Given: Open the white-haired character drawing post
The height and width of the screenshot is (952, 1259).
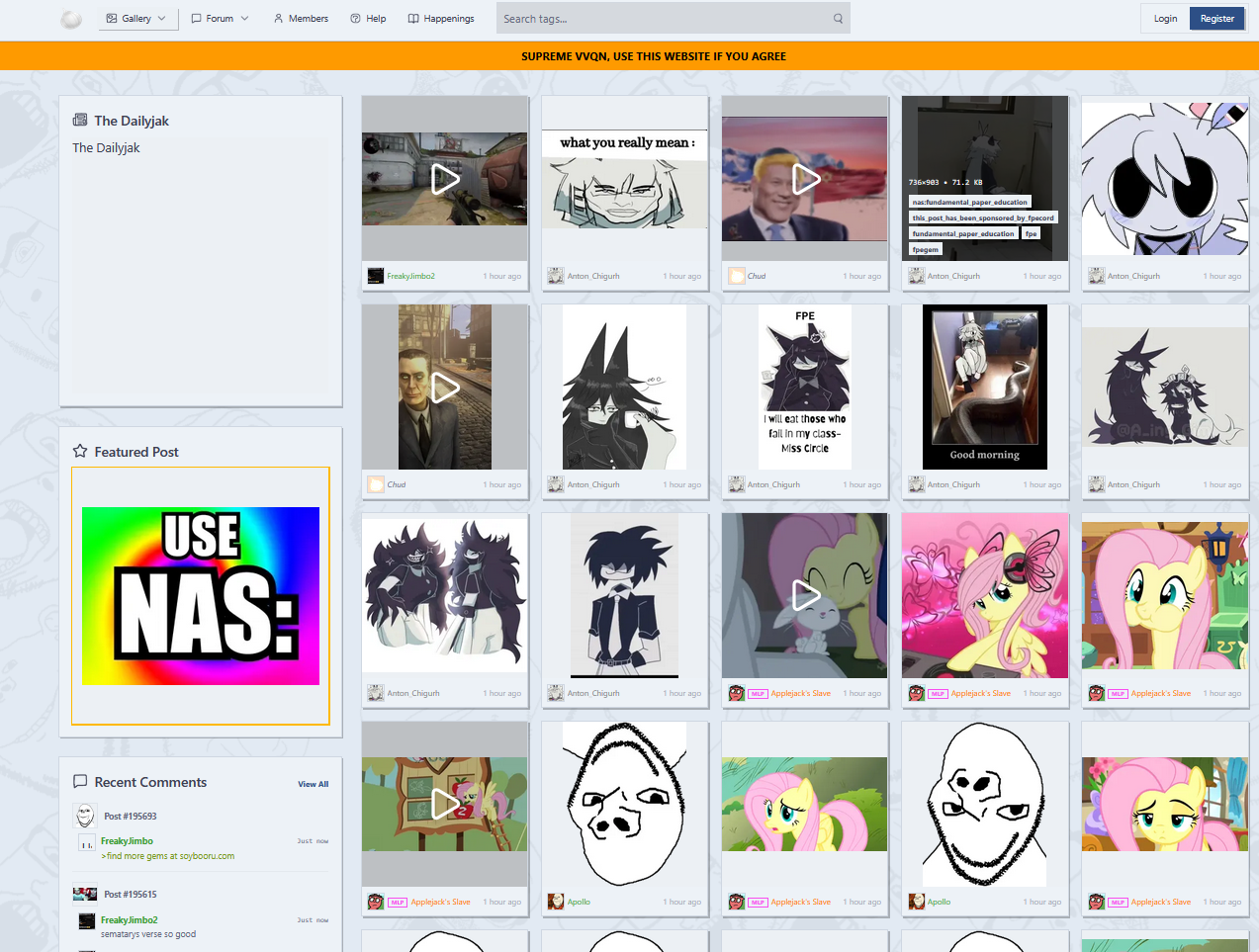Looking at the screenshot, I should click(1165, 179).
